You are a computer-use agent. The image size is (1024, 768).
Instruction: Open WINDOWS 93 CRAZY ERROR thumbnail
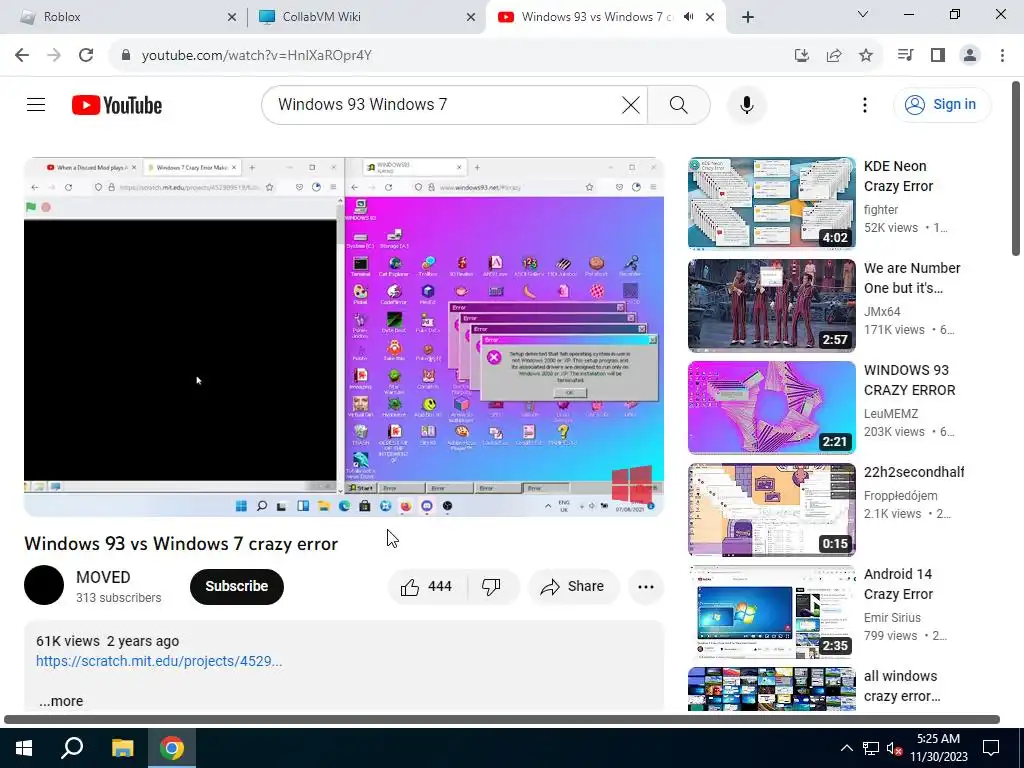point(771,407)
